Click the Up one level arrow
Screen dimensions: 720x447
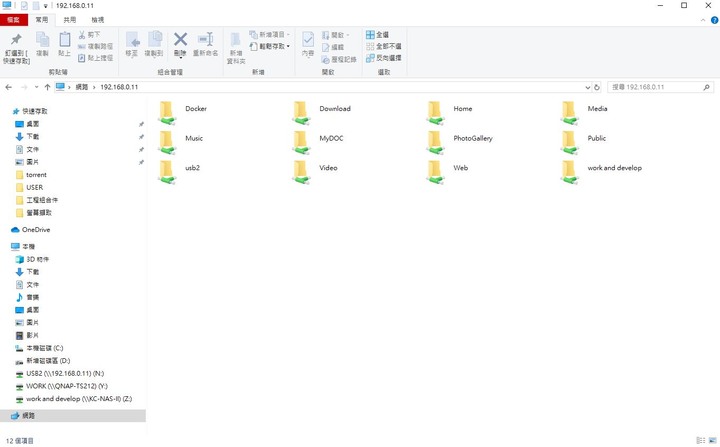tap(47, 87)
